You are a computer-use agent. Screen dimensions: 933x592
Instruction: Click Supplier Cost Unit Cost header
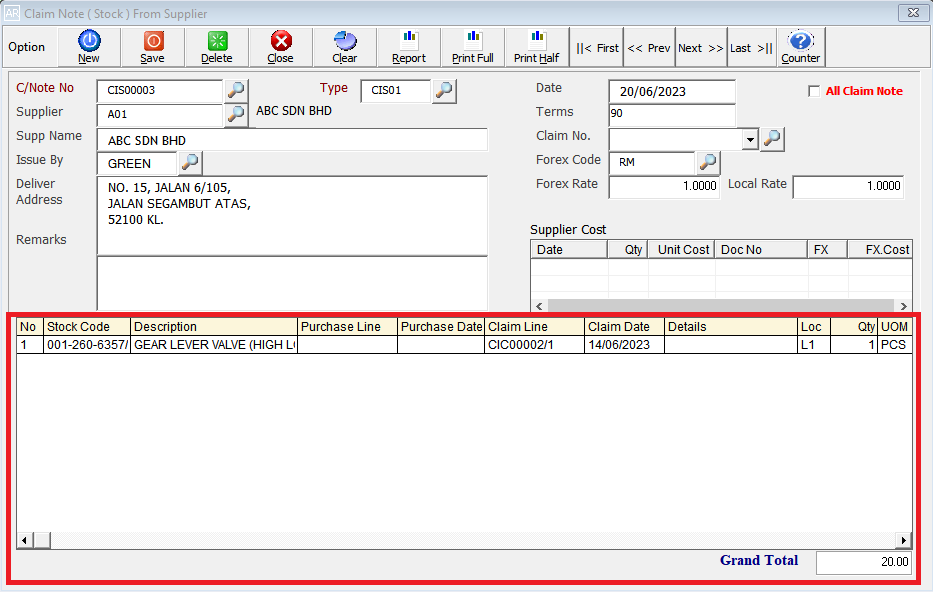[682, 249]
